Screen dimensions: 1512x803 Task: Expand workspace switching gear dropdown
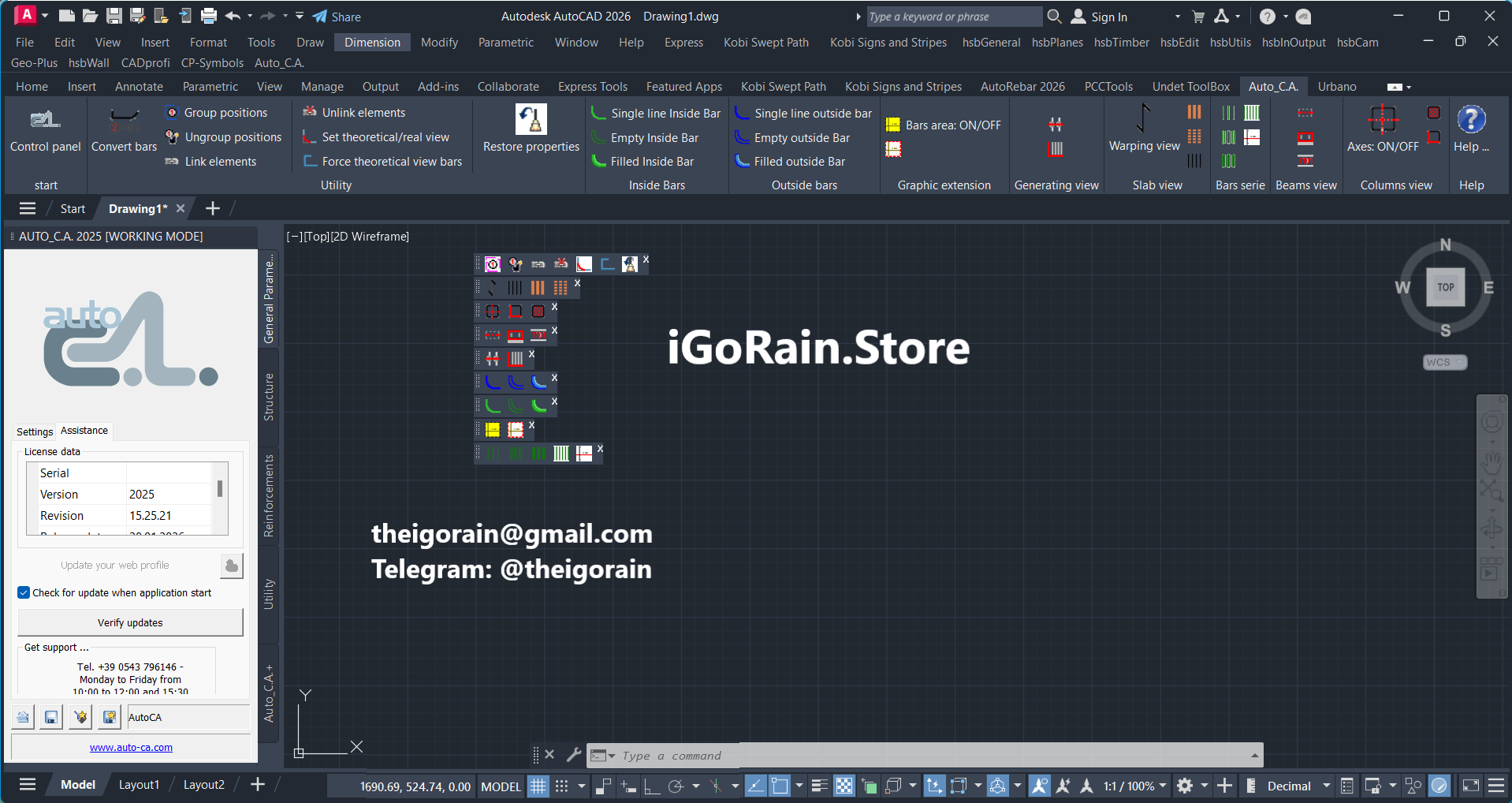click(x=1204, y=786)
